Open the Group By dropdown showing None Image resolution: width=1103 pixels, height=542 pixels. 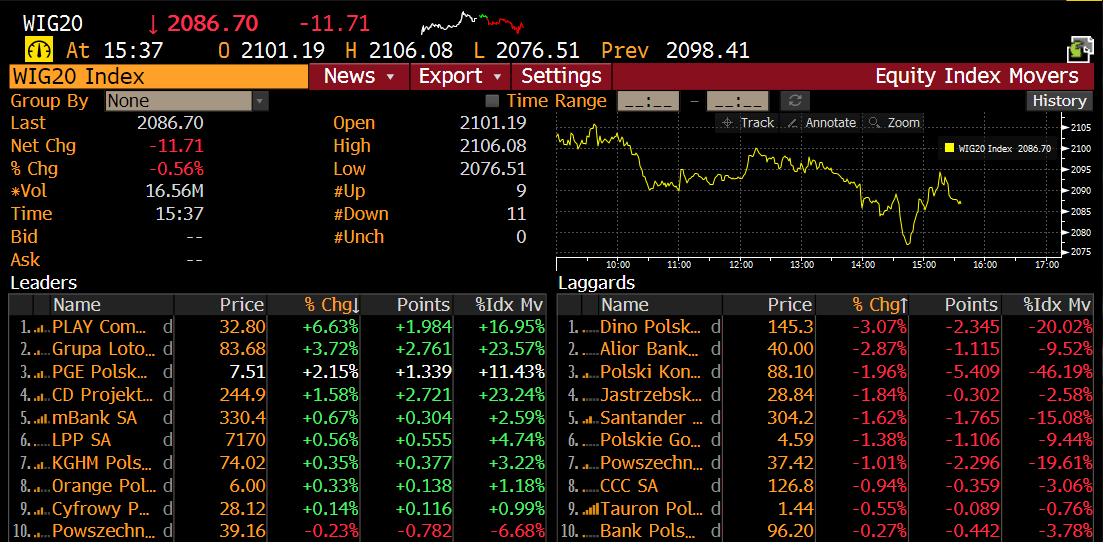[187, 101]
